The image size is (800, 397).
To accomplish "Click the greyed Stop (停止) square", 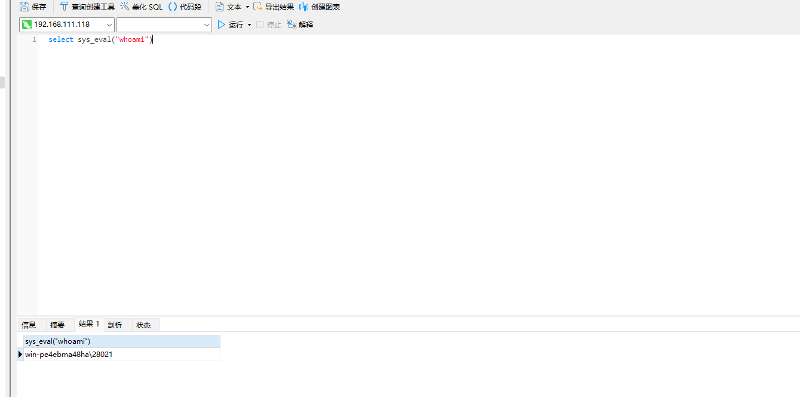I will point(260,24).
